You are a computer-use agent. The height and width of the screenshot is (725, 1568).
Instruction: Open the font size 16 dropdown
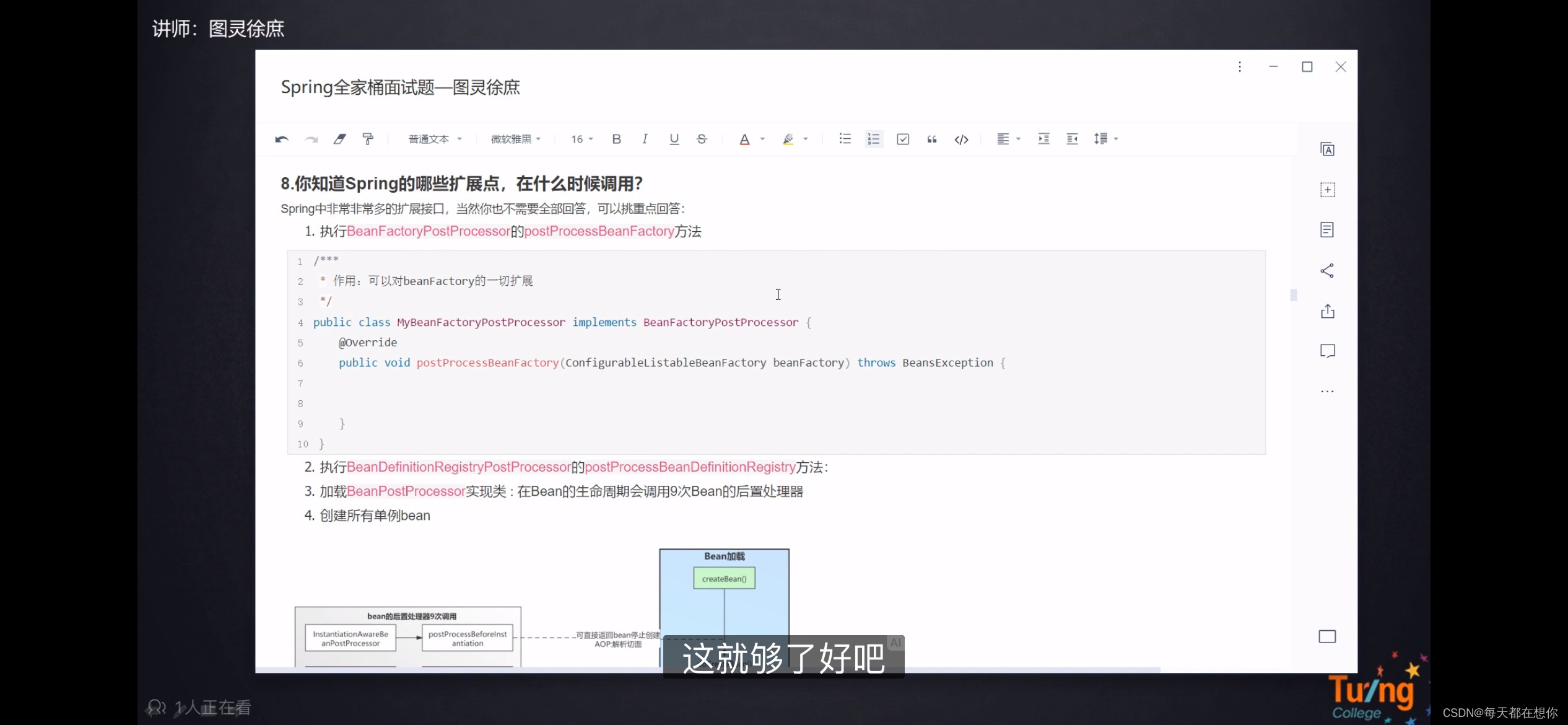(x=581, y=139)
